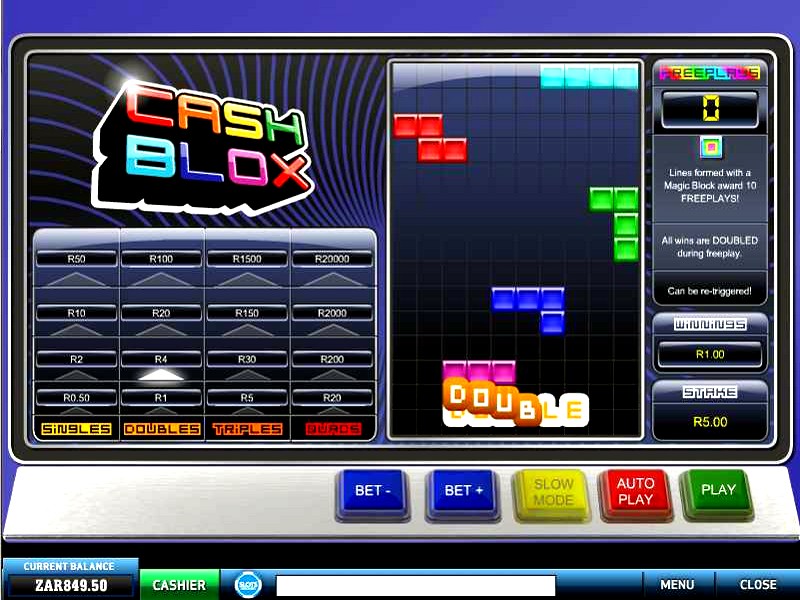The width and height of the screenshot is (800, 600).
Task: Click the arrow indicator under R50
Action: pyautogui.click(x=76, y=279)
